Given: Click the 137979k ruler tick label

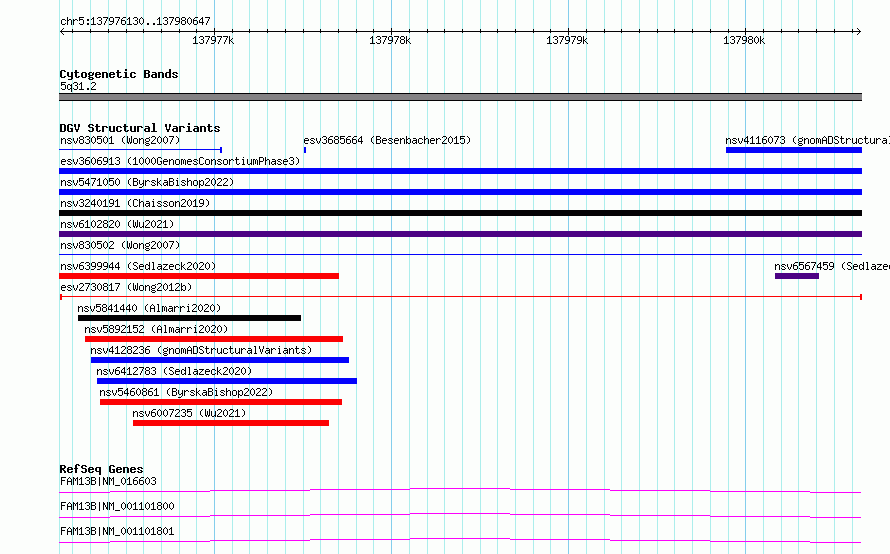Looking at the screenshot, I should pos(567,40).
